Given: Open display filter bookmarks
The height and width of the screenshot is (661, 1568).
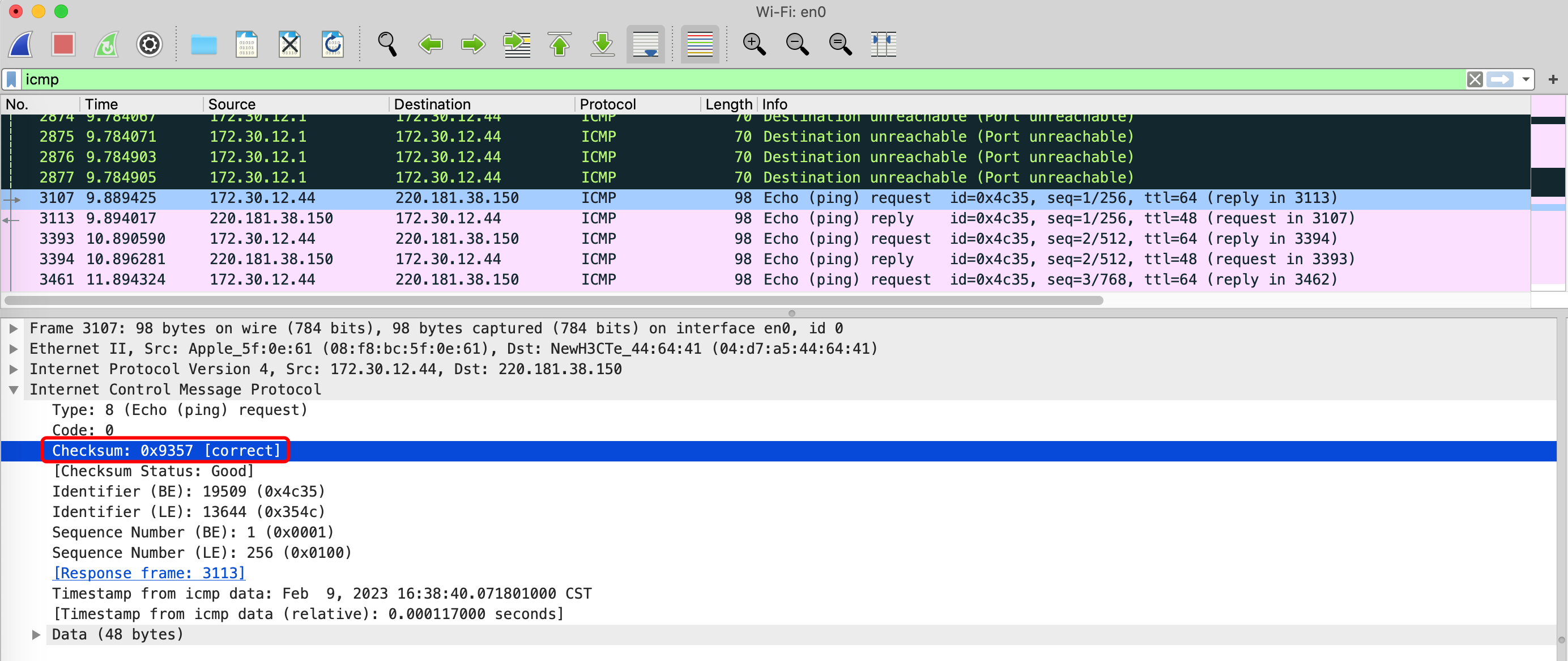Looking at the screenshot, I should pyautogui.click(x=11, y=79).
